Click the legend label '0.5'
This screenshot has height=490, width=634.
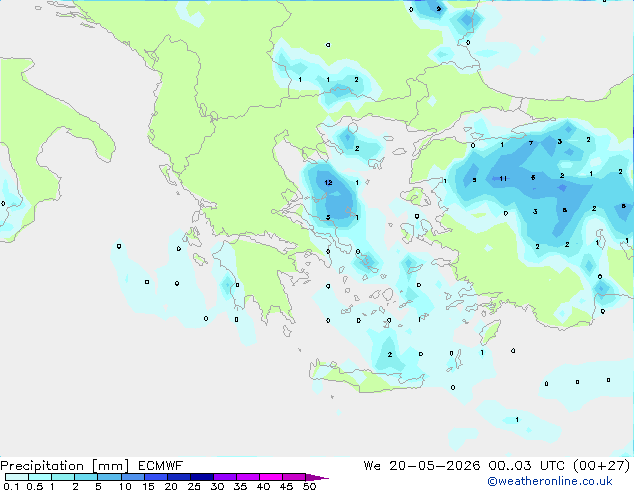click(x=35, y=486)
